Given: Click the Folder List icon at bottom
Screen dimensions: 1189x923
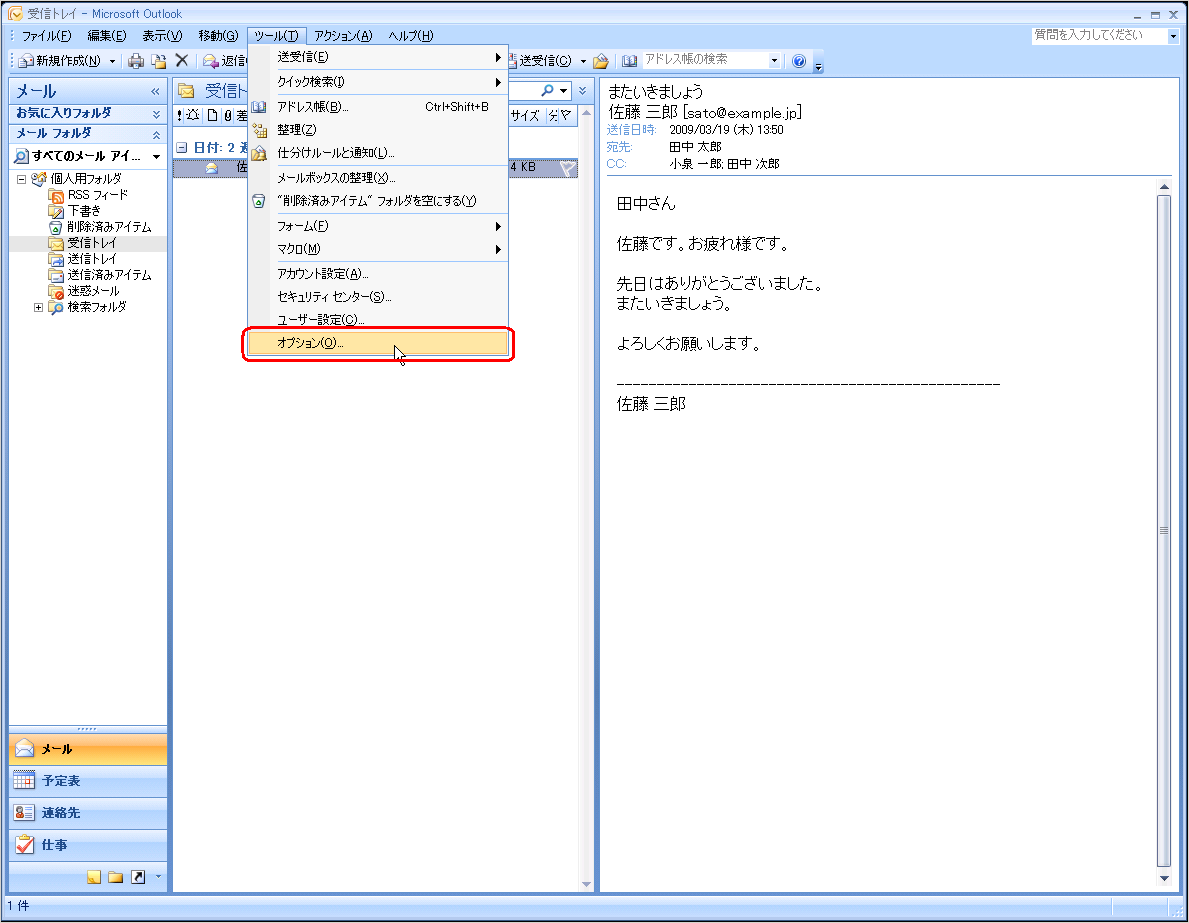Looking at the screenshot, I should [115, 877].
